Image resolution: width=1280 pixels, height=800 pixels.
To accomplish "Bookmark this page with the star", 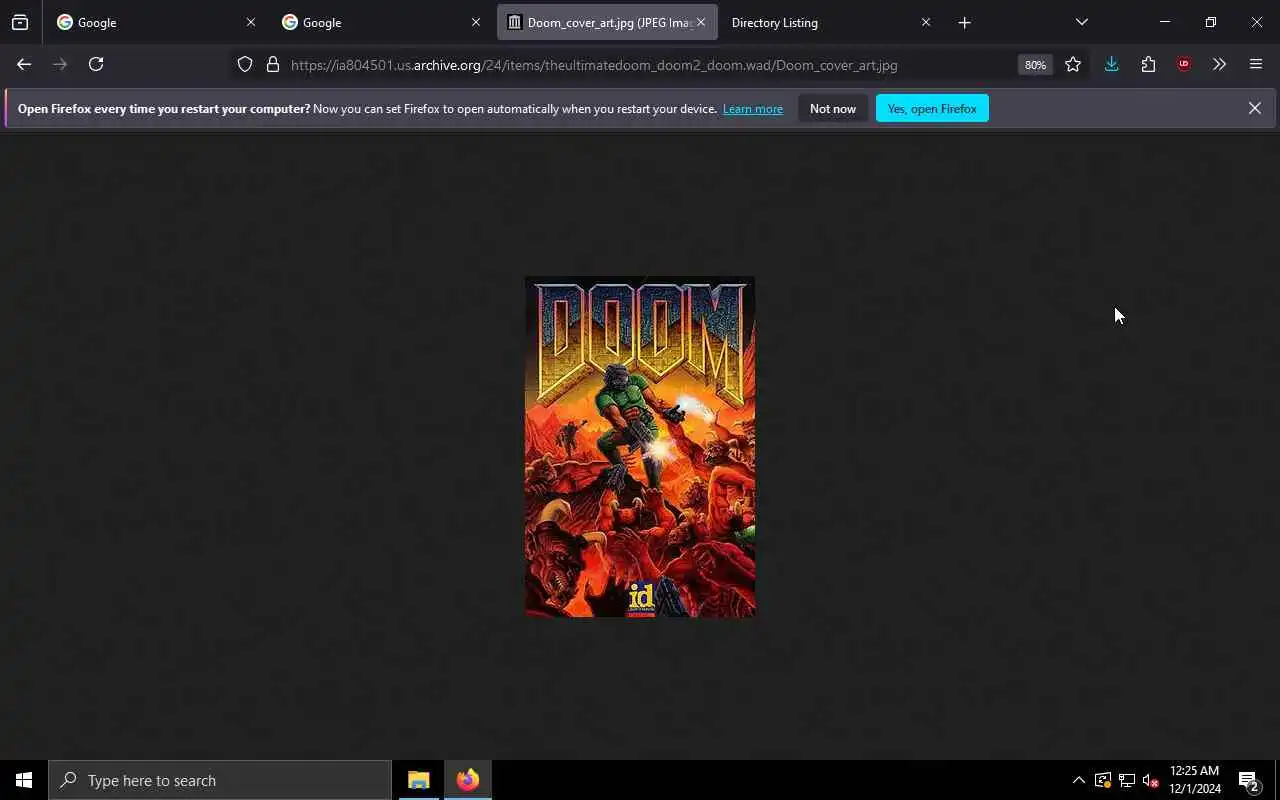I will (x=1073, y=64).
